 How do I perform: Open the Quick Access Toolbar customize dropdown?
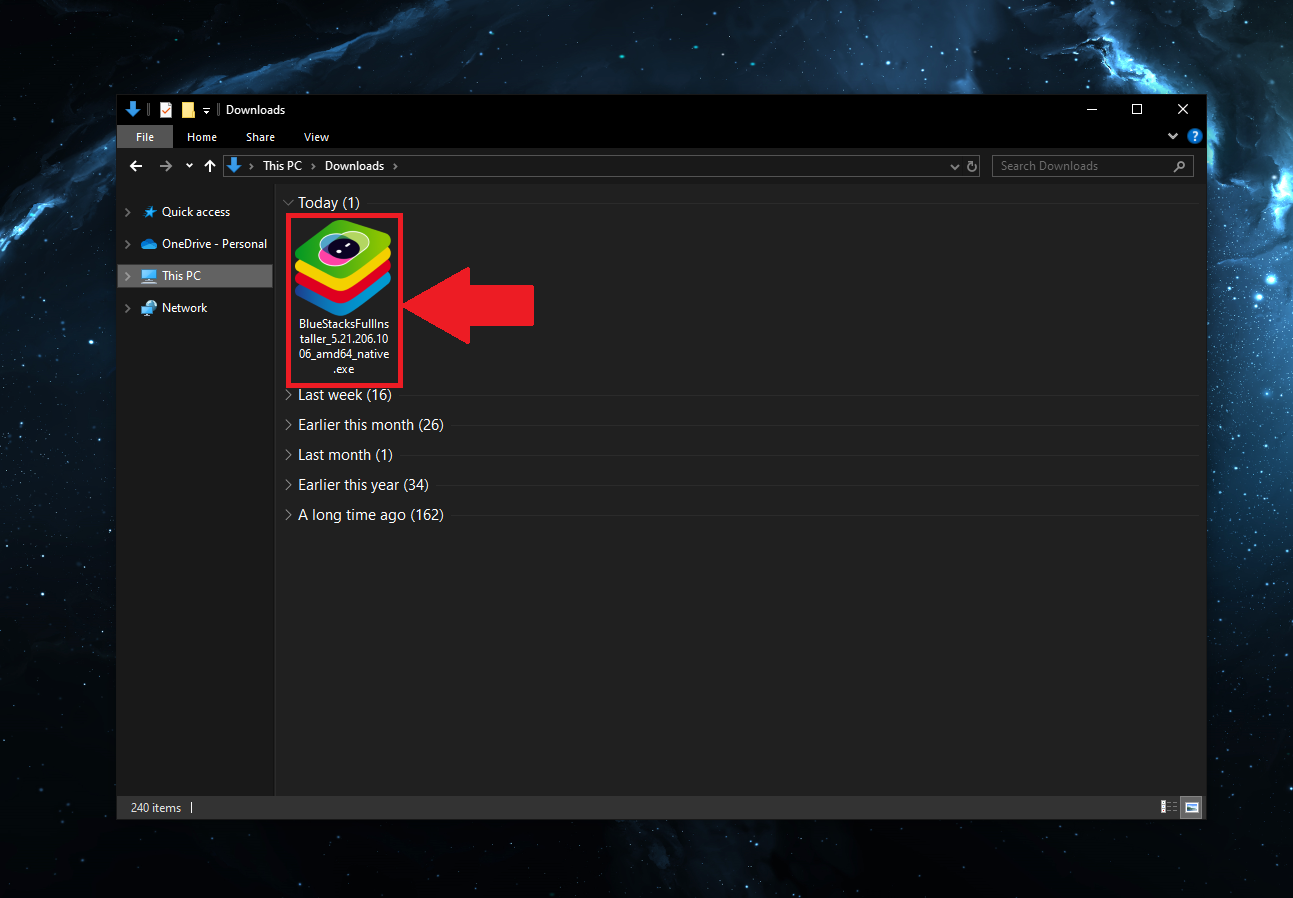206,110
